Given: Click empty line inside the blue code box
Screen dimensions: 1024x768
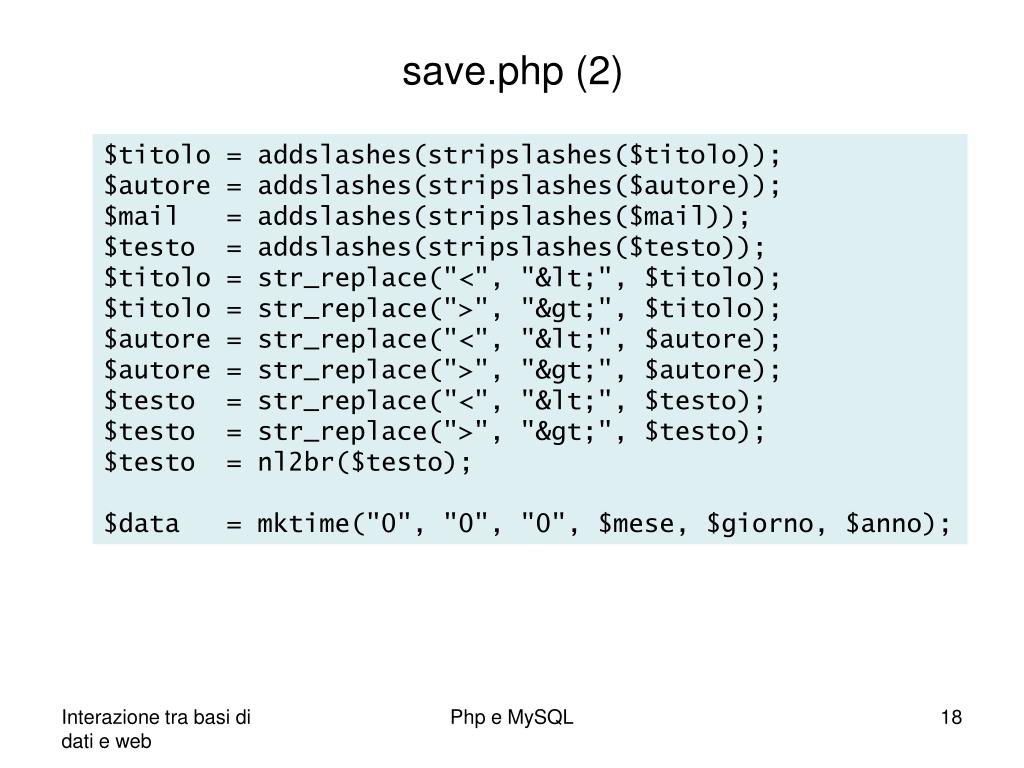Looking at the screenshot, I should pyautogui.click(x=530, y=493).
